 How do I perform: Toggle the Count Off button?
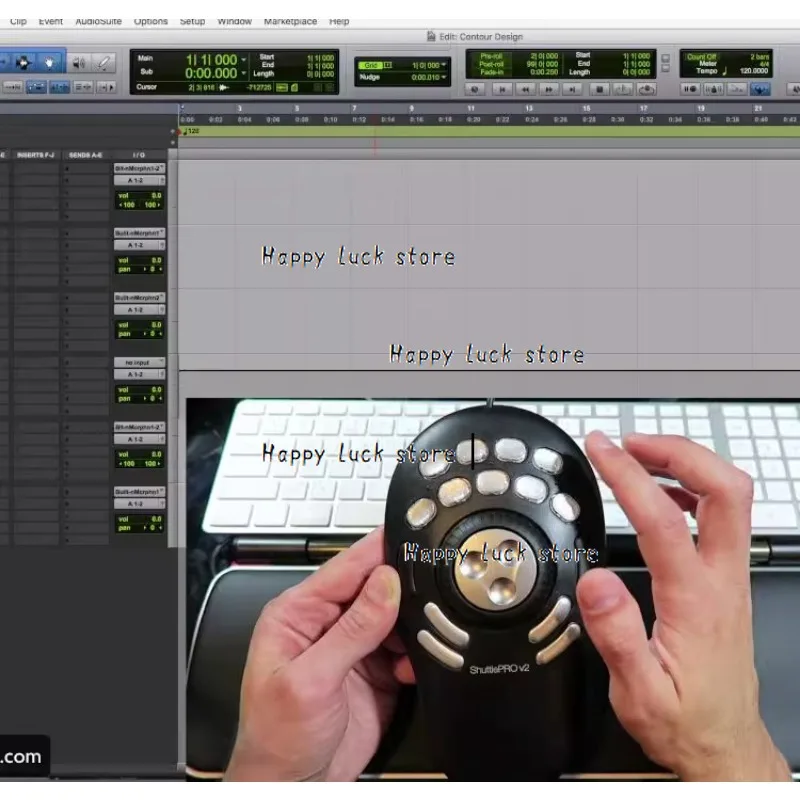pos(701,57)
